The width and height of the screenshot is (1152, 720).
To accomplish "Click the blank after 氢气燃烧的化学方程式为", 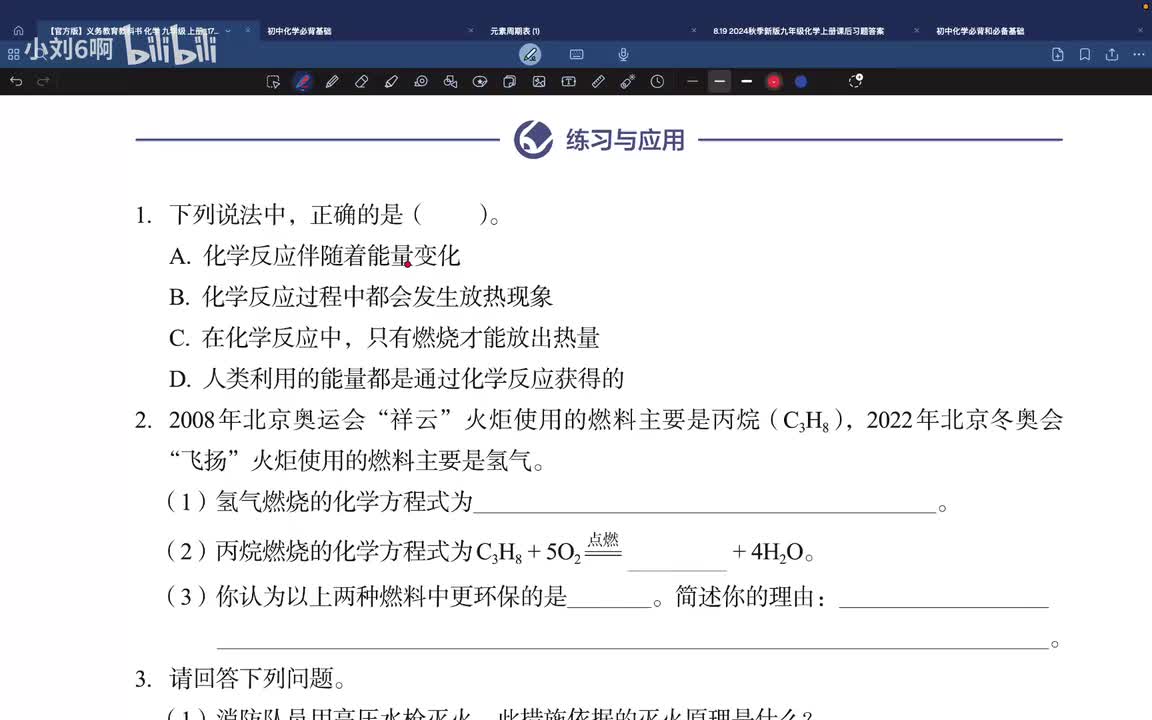I will tap(705, 505).
